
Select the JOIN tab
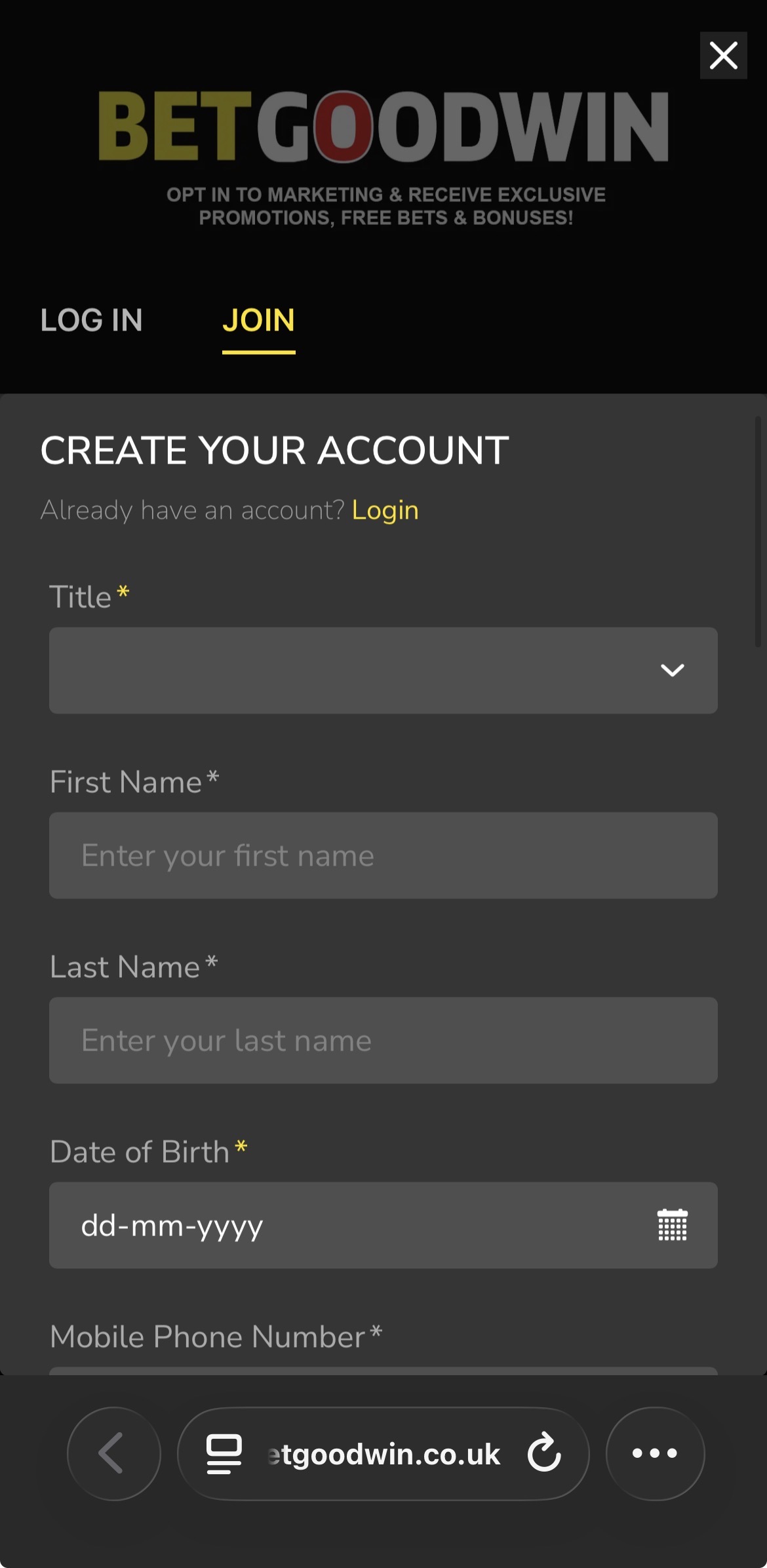[258, 320]
